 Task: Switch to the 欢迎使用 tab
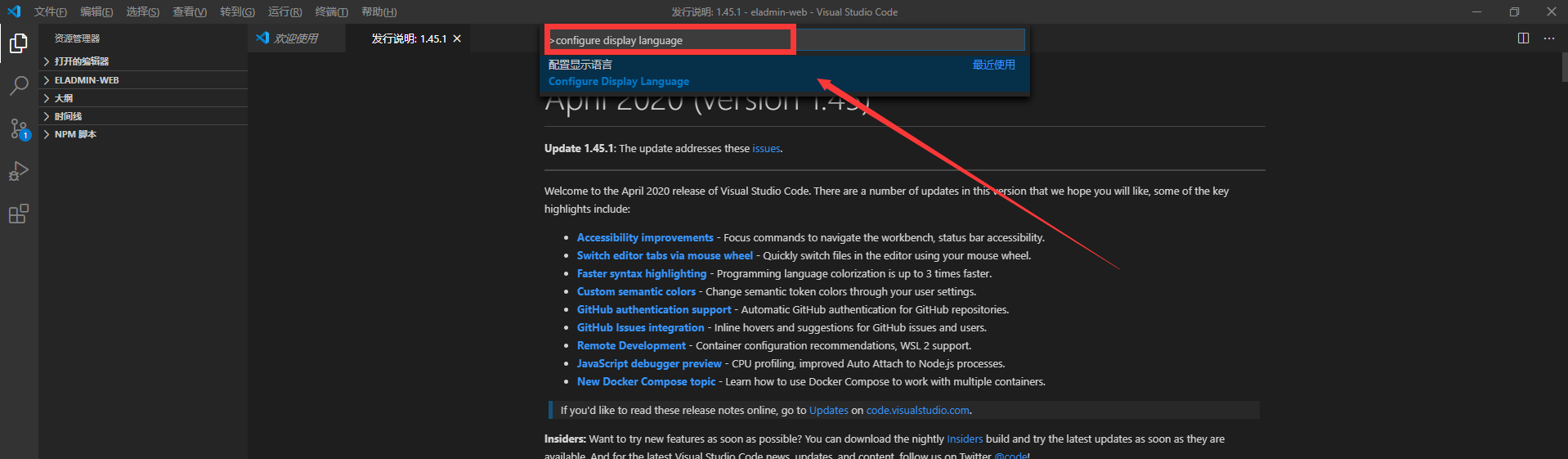click(x=296, y=38)
